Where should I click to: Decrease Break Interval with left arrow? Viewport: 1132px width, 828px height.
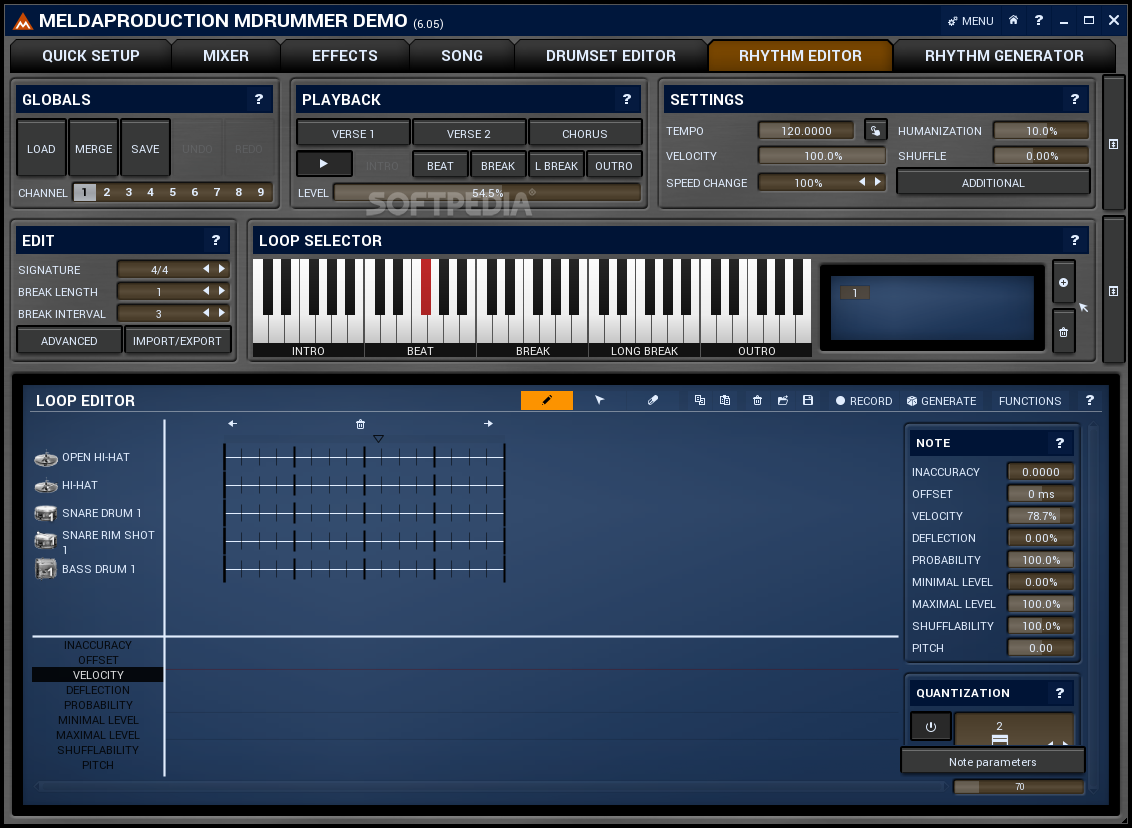click(206, 313)
